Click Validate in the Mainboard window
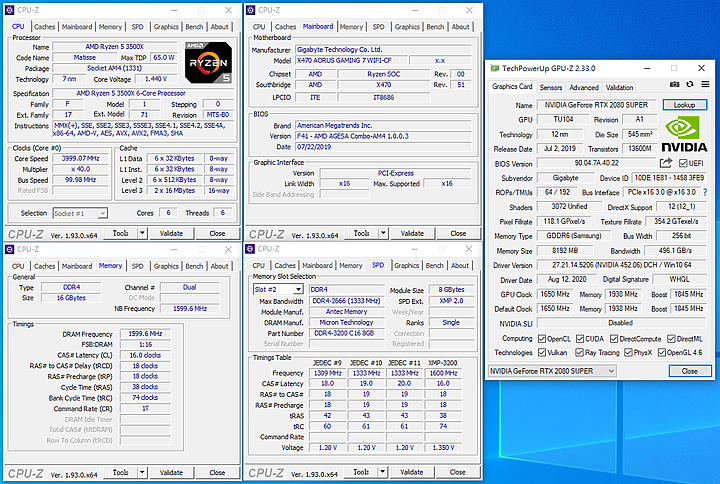720x484 pixels. click(412, 233)
